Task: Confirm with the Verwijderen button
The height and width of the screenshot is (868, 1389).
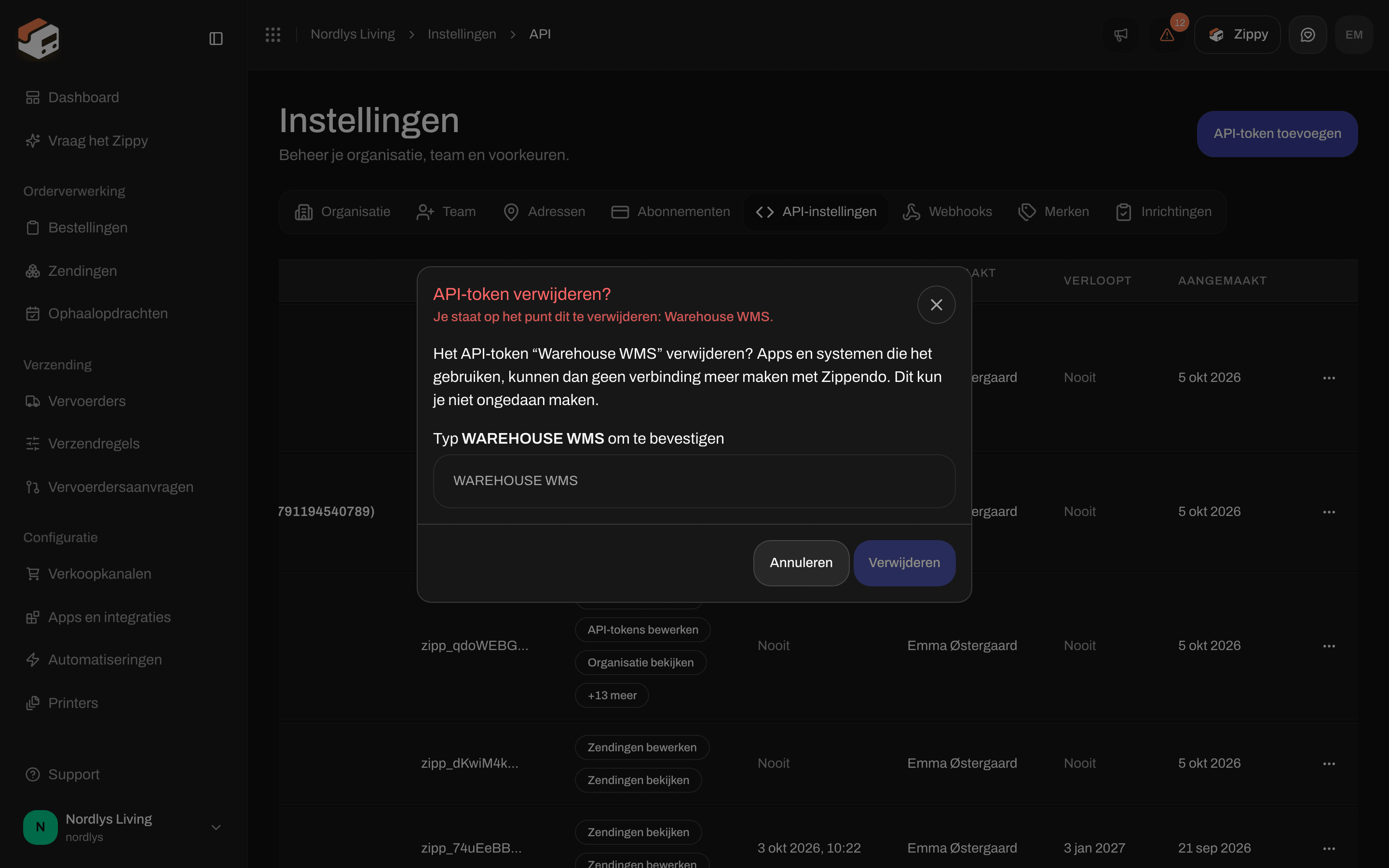Action: point(904,563)
